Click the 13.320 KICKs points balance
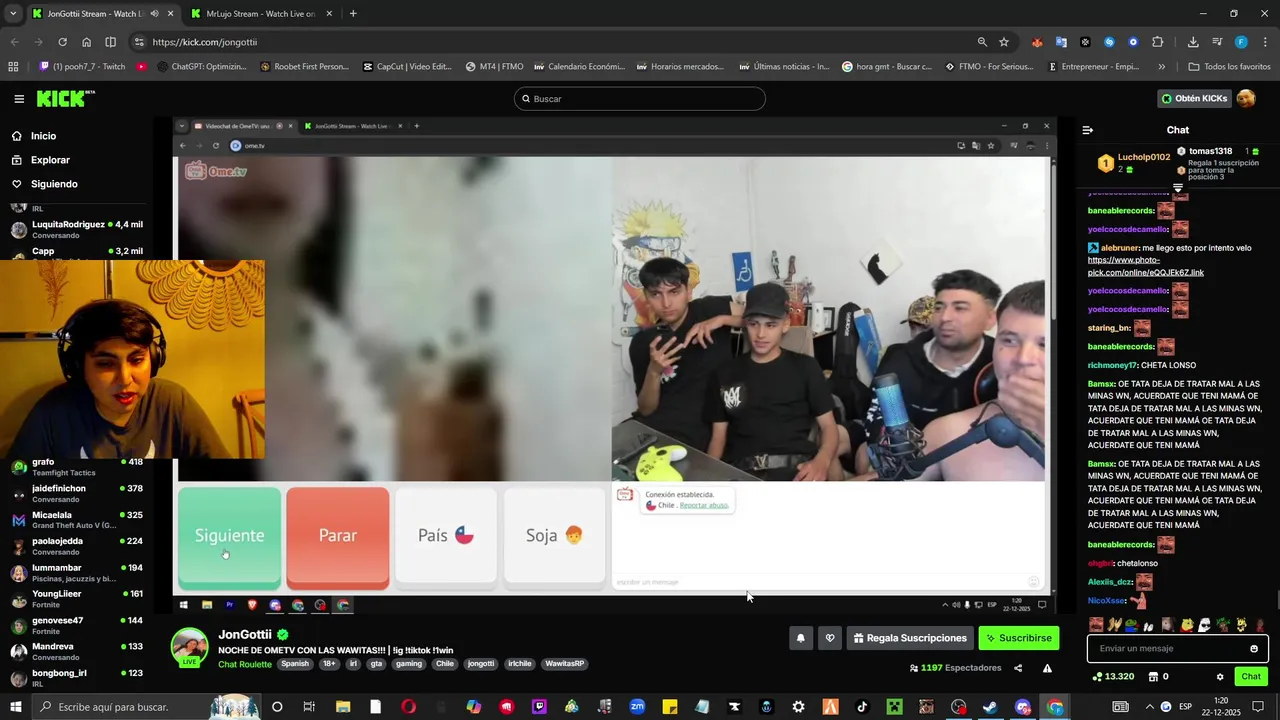 click(x=1114, y=677)
